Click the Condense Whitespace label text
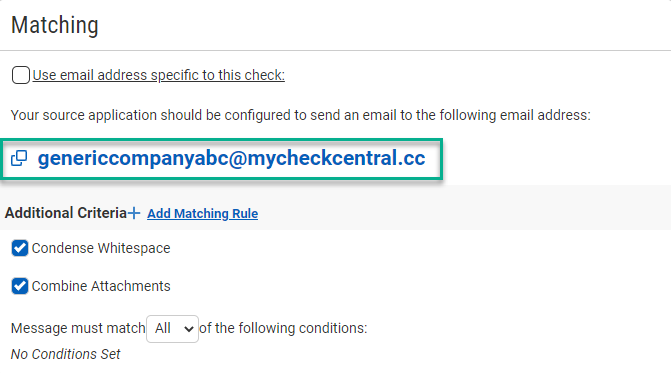Screen dimensions: 671x373 [101, 248]
